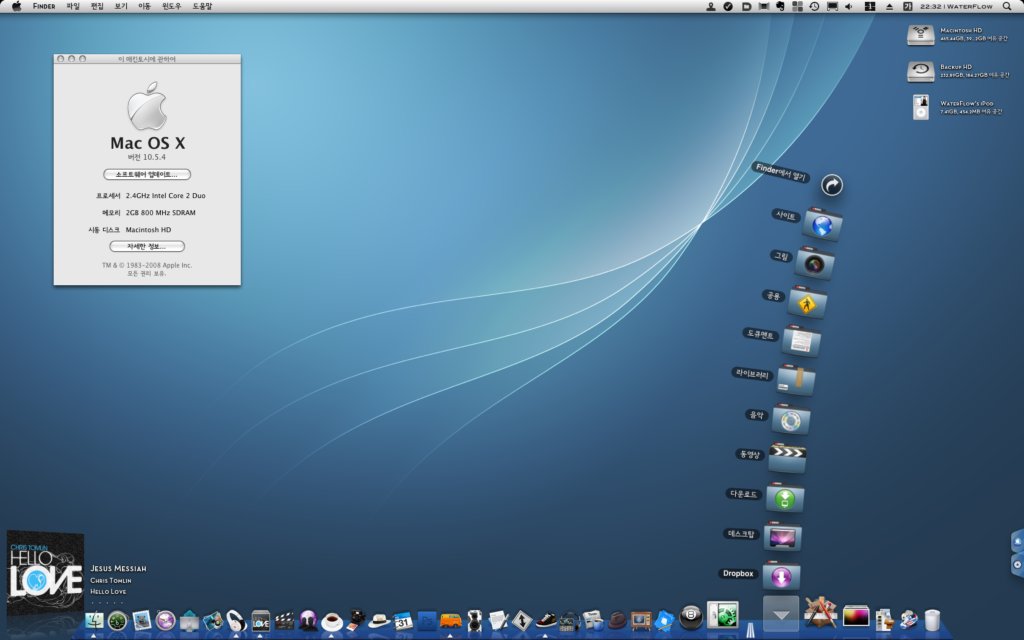1024x640 pixels.
Task: Open the 윈도우 menu
Action: coord(172,7)
